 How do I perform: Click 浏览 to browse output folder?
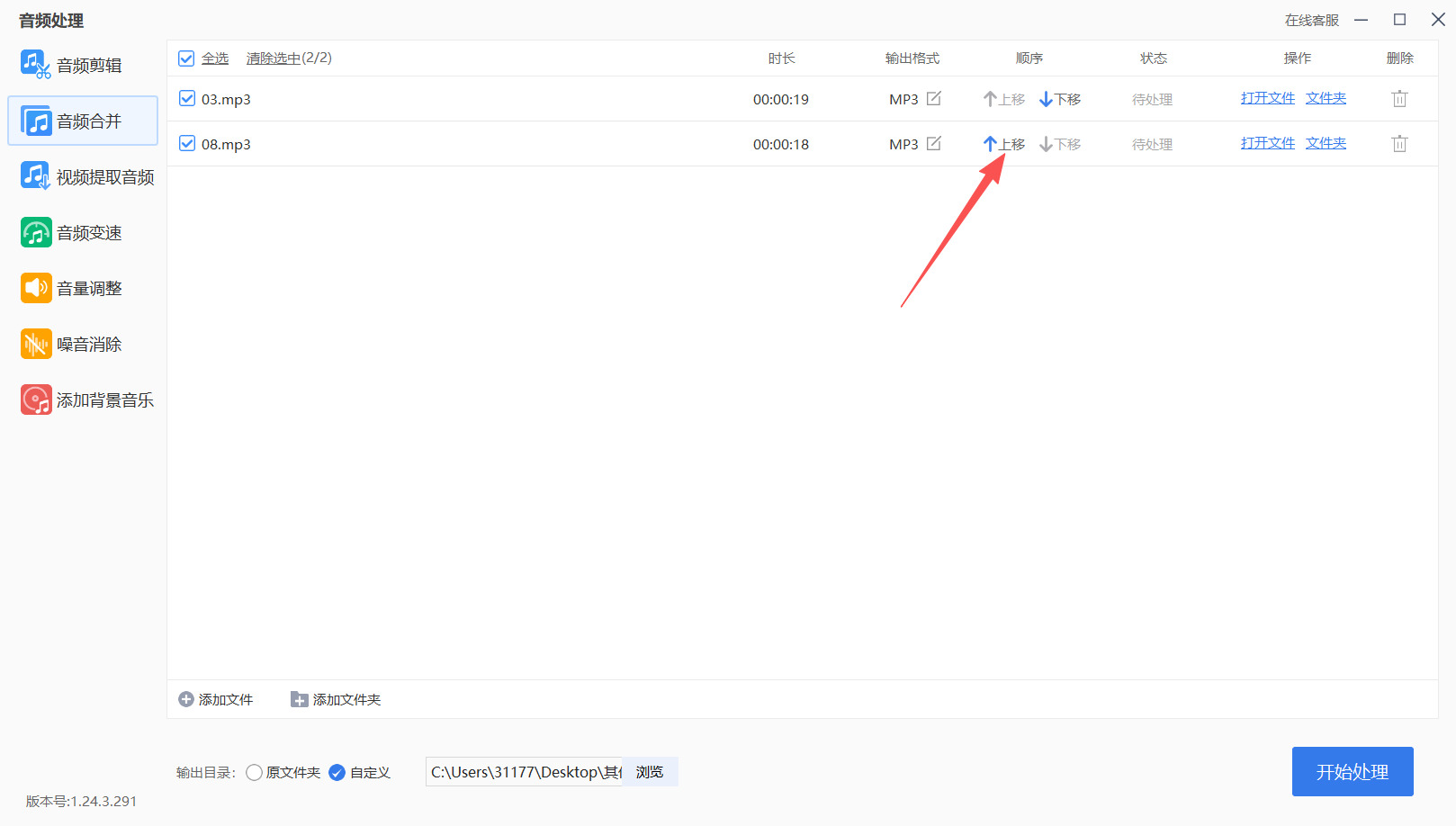650,772
